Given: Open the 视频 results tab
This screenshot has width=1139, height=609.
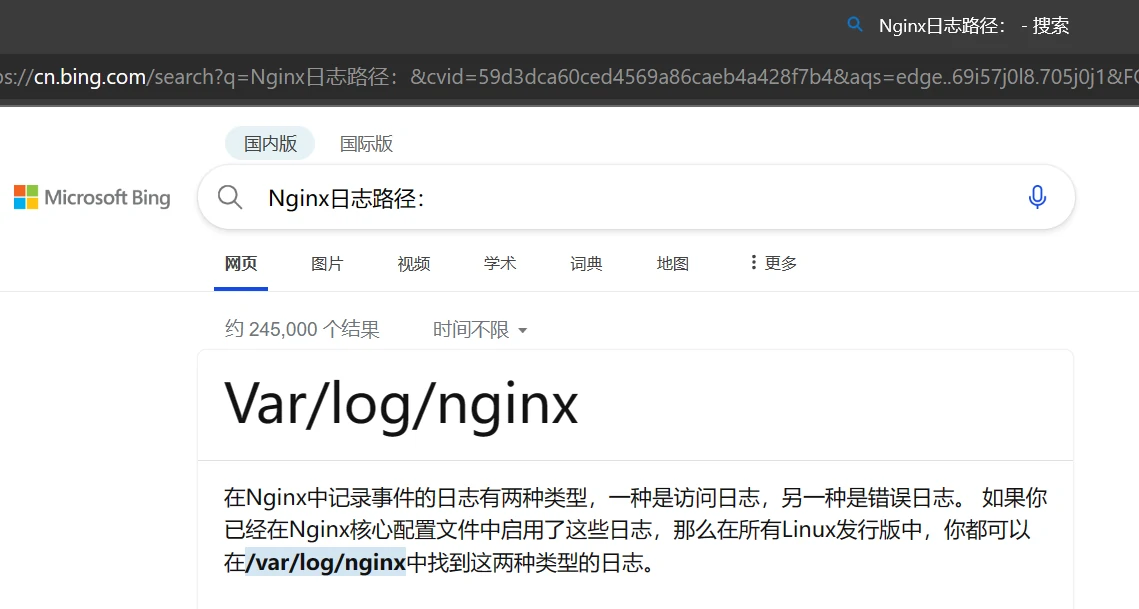Looking at the screenshot, I should tap(413, 264).
